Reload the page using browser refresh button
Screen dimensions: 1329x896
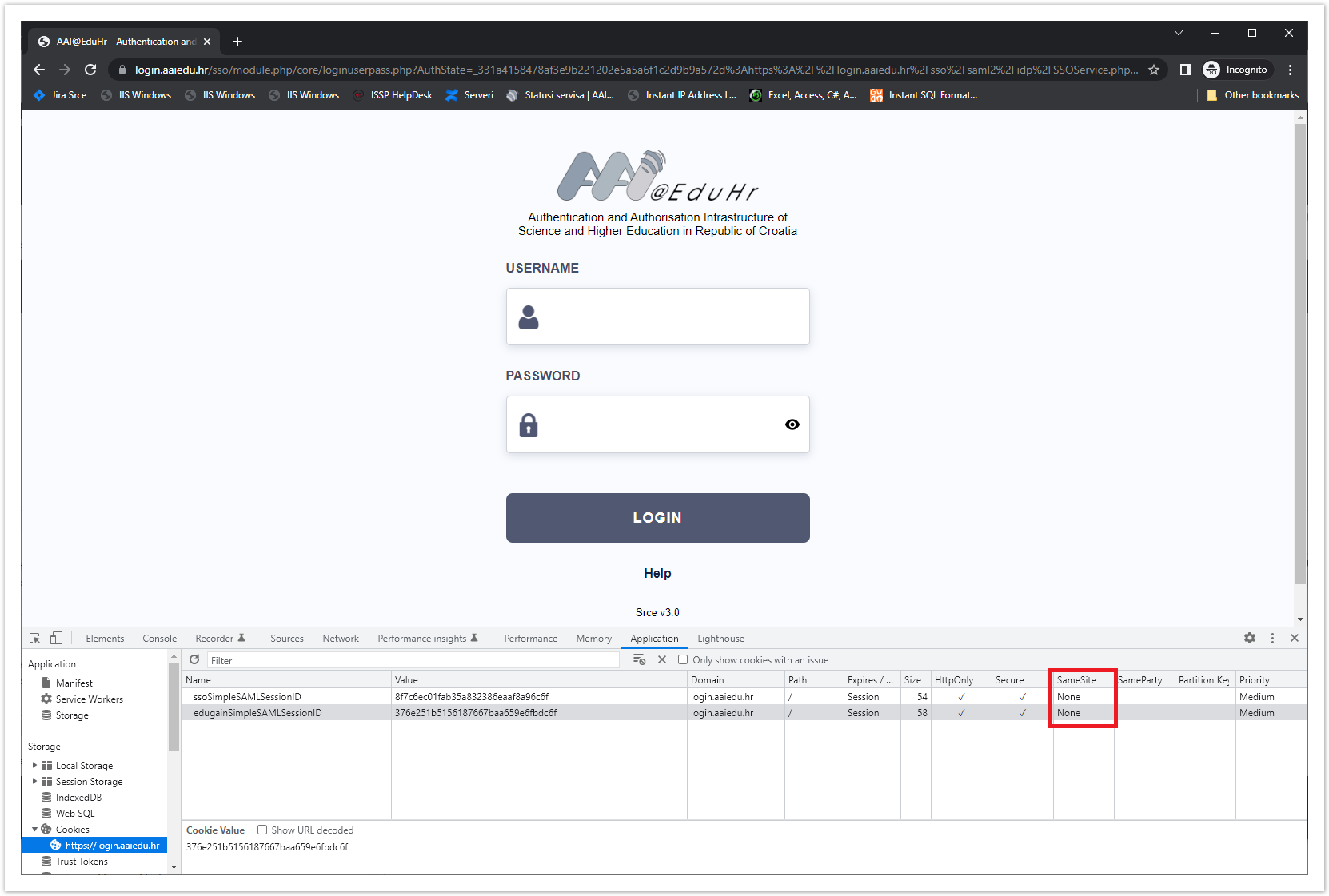coord(90,70)
